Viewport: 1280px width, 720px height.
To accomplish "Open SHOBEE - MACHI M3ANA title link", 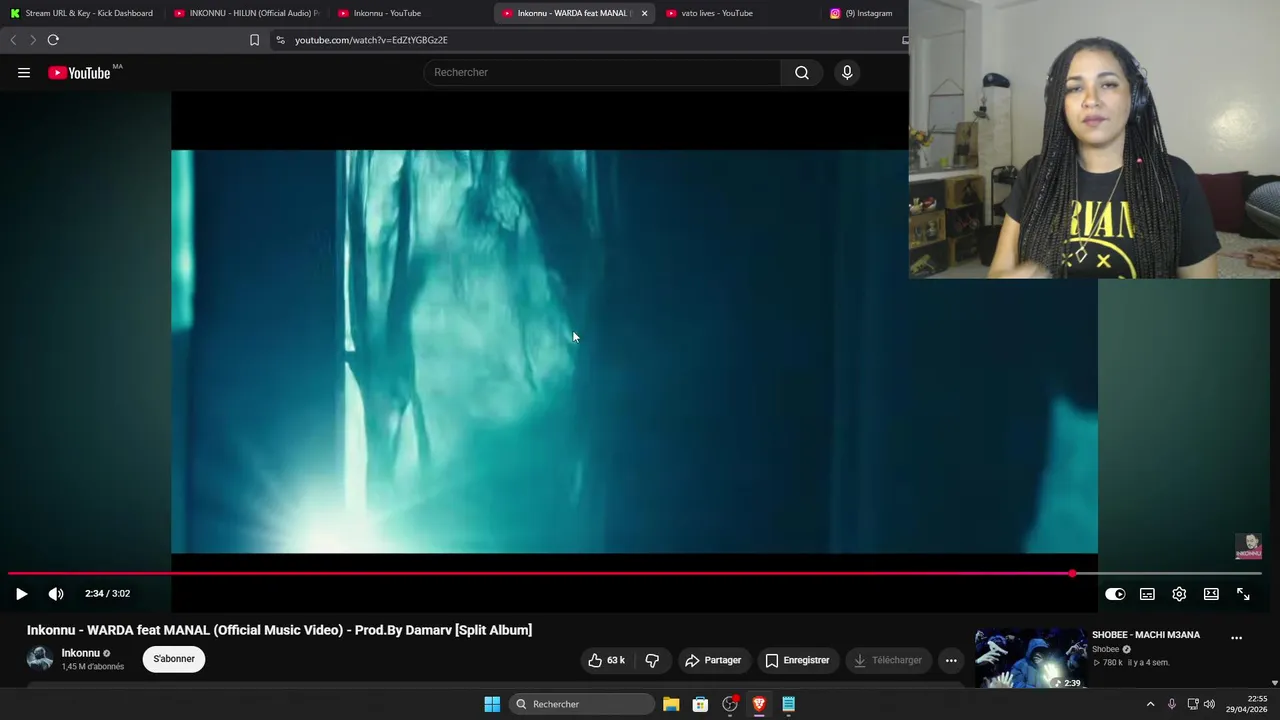I will pos(1146,635).
